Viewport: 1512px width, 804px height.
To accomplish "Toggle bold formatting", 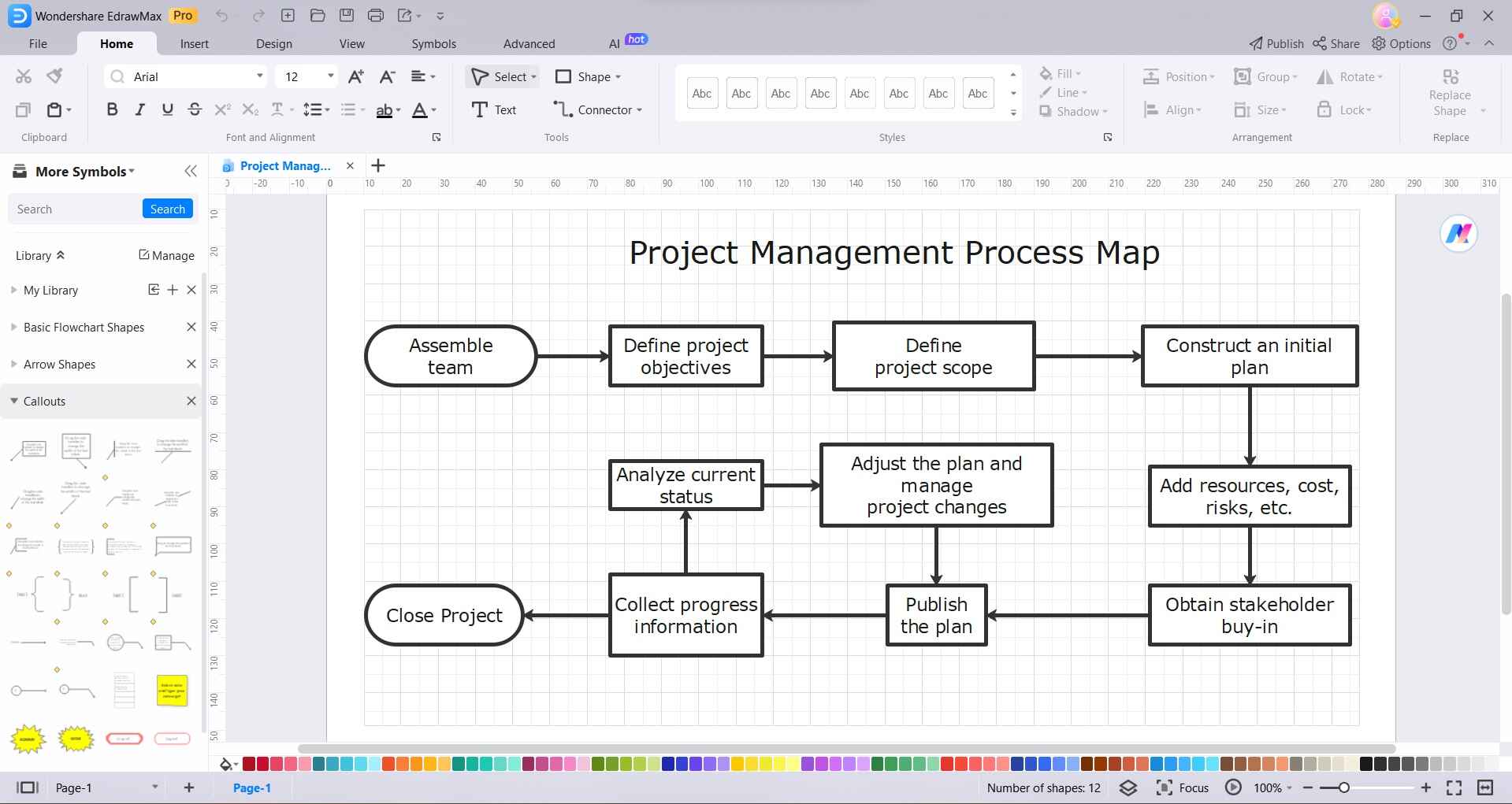I will click(x=112, y=109).
